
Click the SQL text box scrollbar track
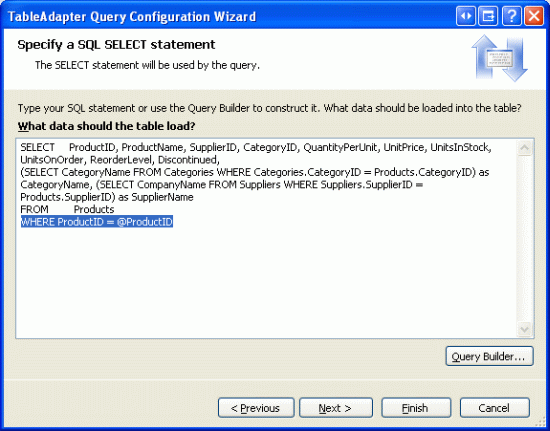click(x=525, y=238)
